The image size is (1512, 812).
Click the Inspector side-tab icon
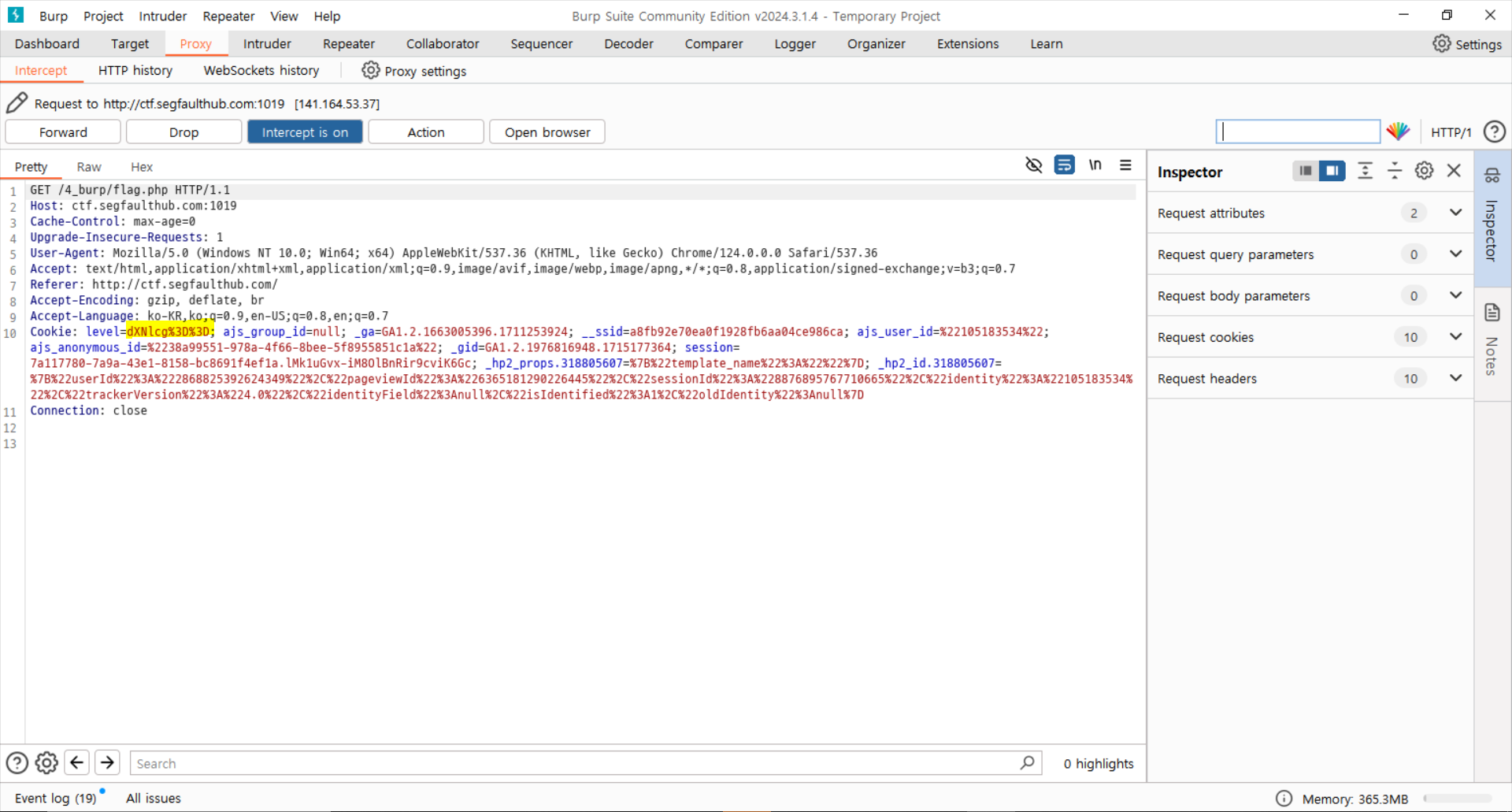[1492, 176]
